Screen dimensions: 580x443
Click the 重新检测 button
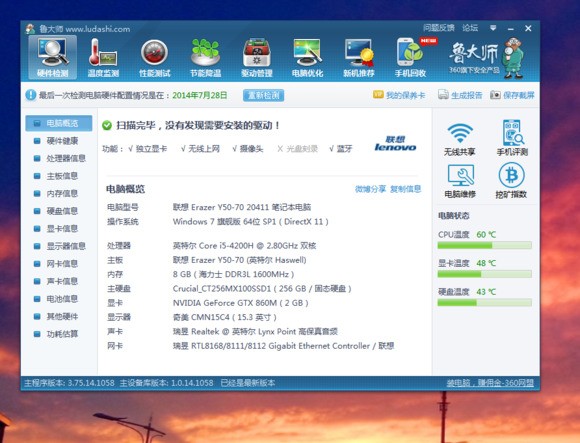tap(263, 95)
